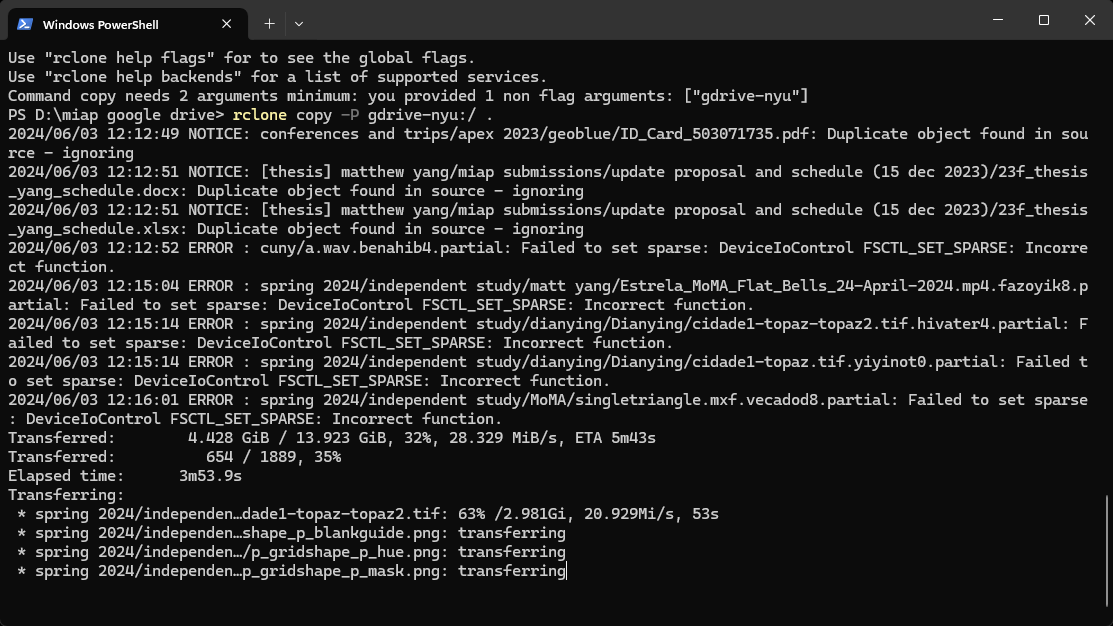
Task: Click the FSCTL_SET_SPARSE error for singletriangle.mxf
Action: (545, 399)
